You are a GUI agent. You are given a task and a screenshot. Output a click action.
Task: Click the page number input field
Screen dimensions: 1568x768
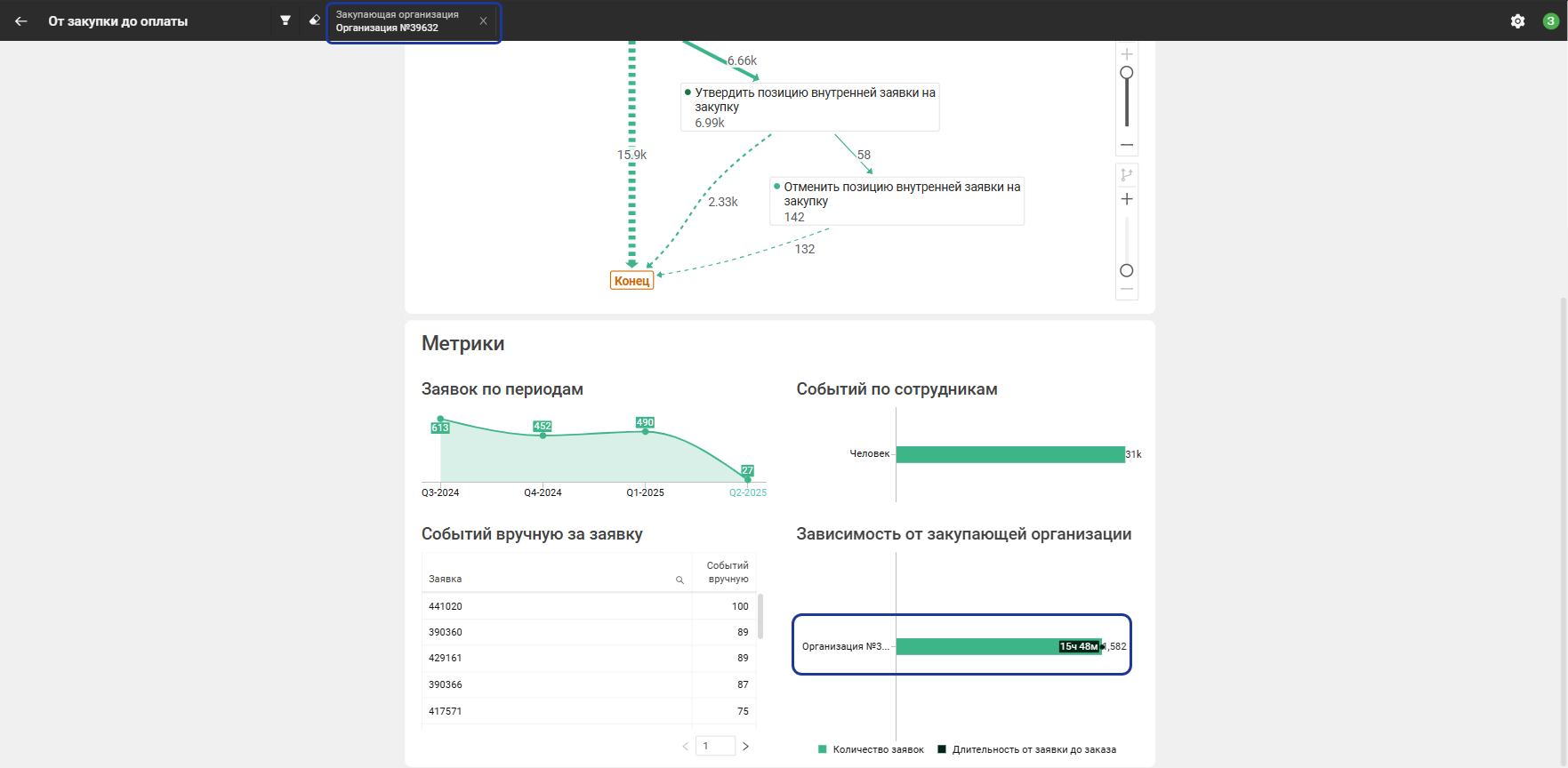715,746
